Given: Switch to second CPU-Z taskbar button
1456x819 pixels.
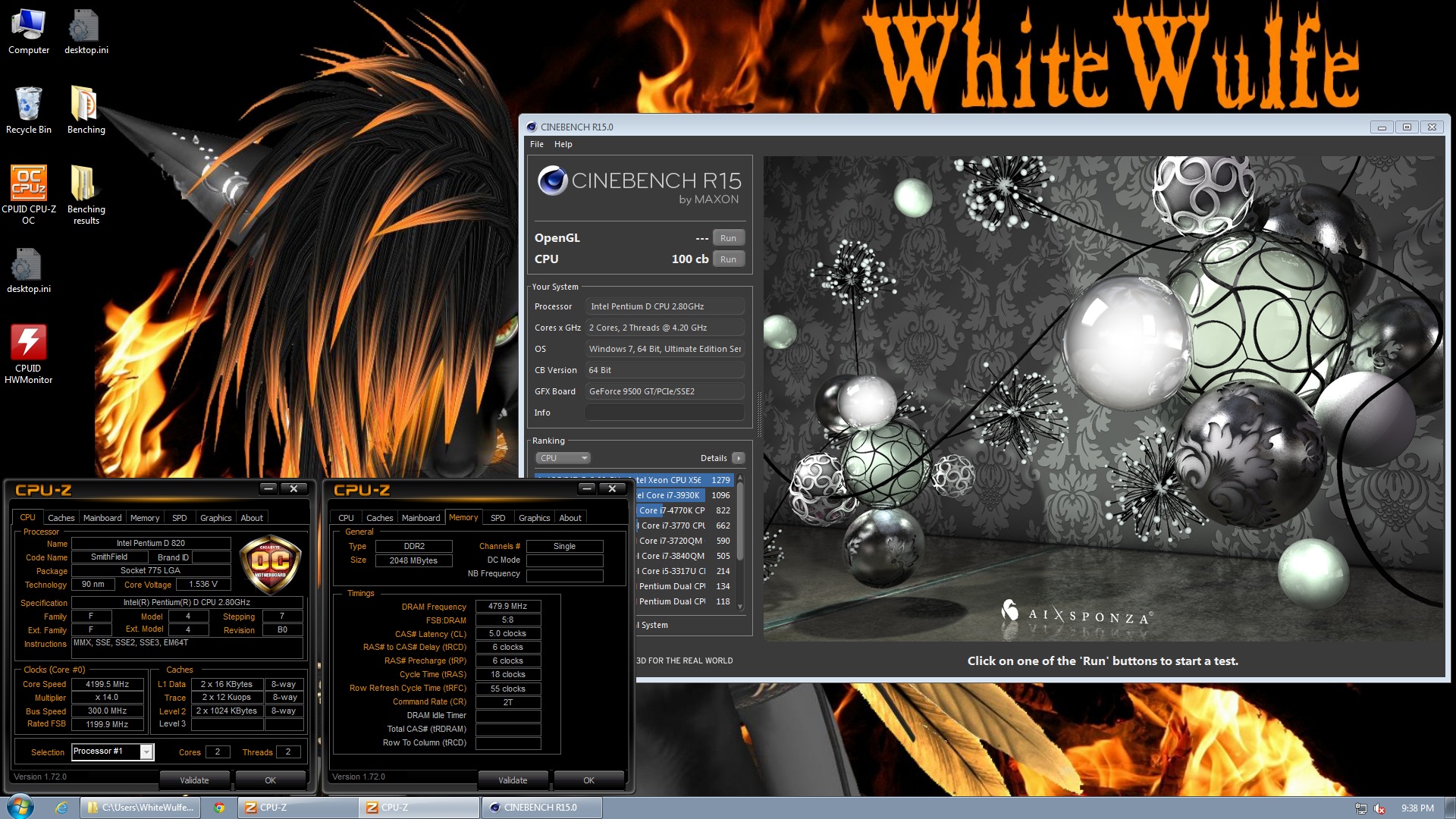Looking at the screenshot, I should (420, 808).
